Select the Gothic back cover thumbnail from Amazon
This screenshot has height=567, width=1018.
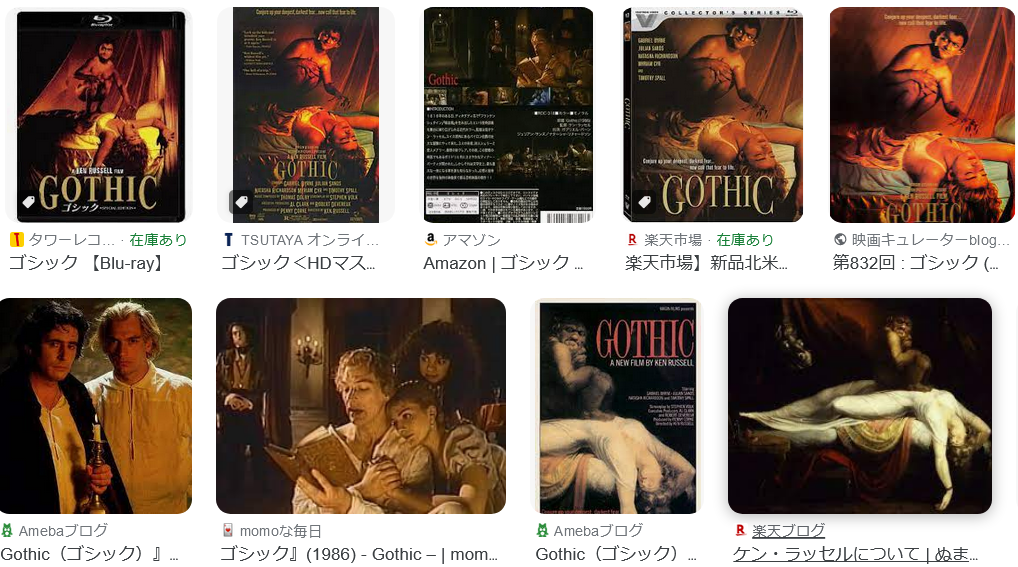(508, 115)
